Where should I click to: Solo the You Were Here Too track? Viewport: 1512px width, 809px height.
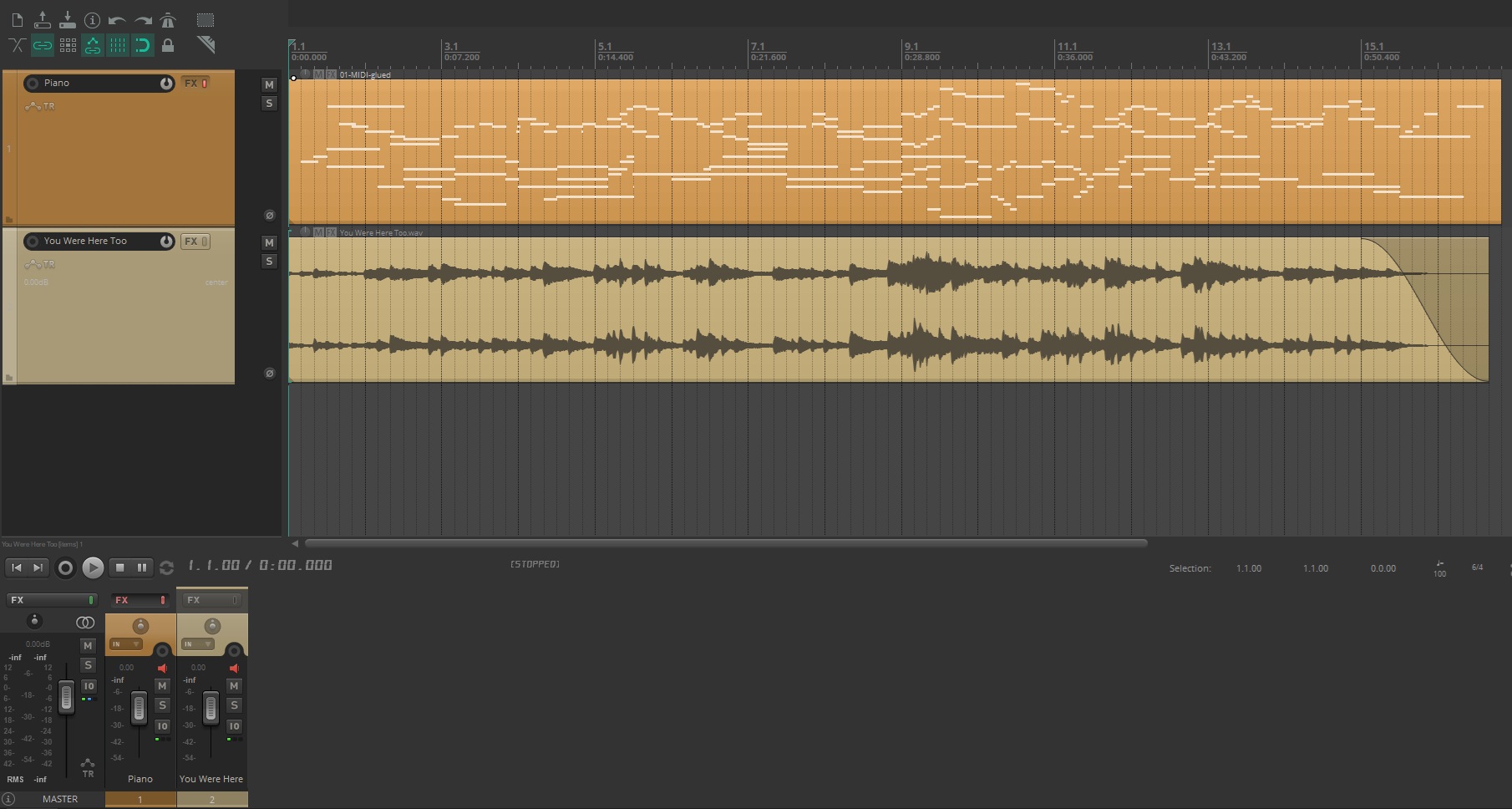point(269,262)
